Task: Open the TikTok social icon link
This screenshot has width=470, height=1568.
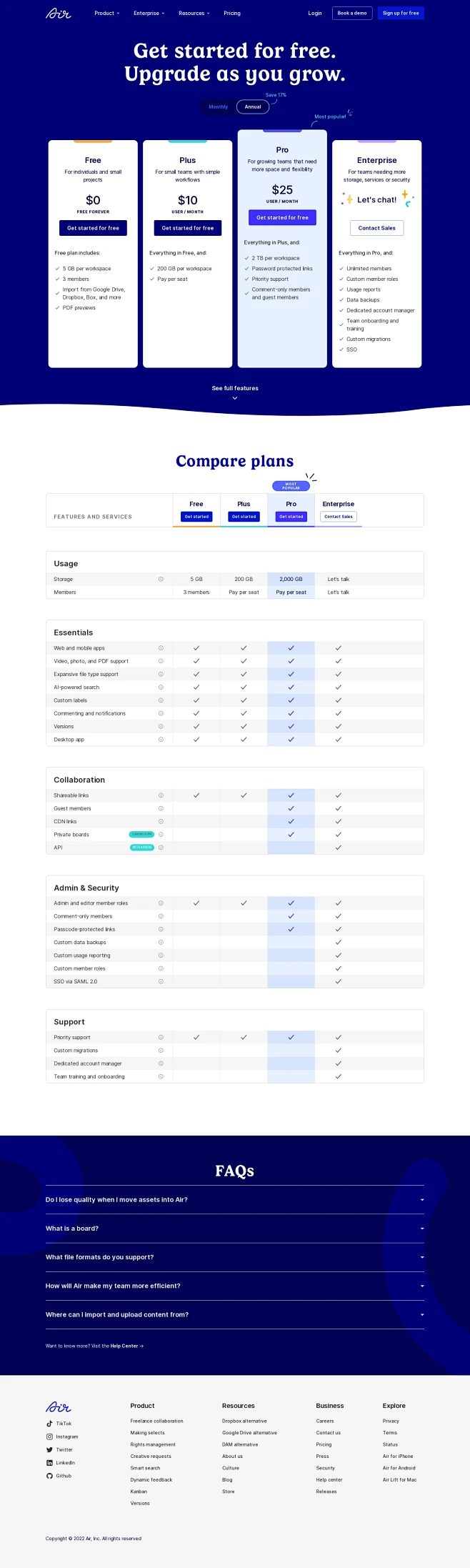Action: click(49, 1424)
